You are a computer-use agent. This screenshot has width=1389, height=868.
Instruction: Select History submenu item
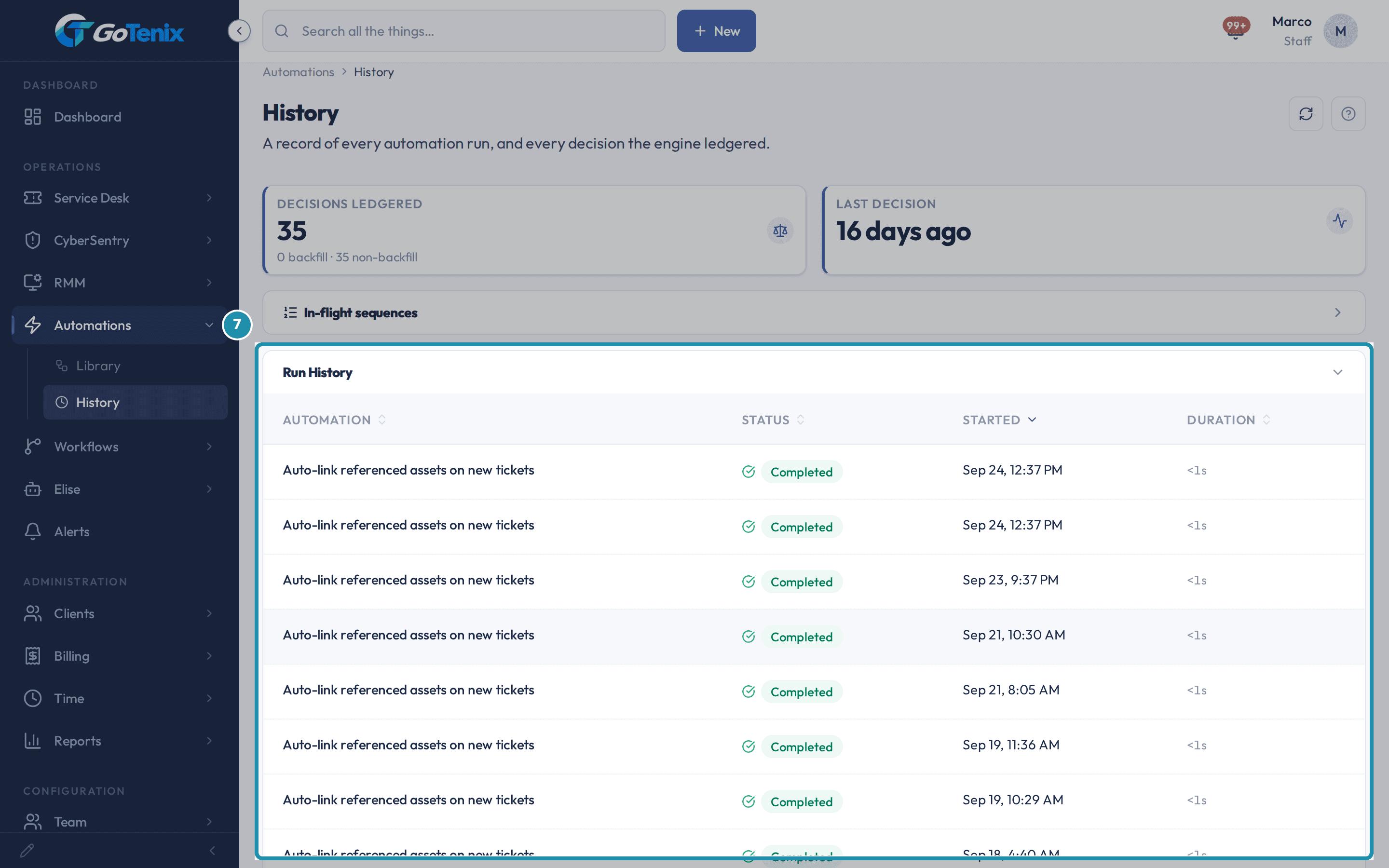click(136, 402)
